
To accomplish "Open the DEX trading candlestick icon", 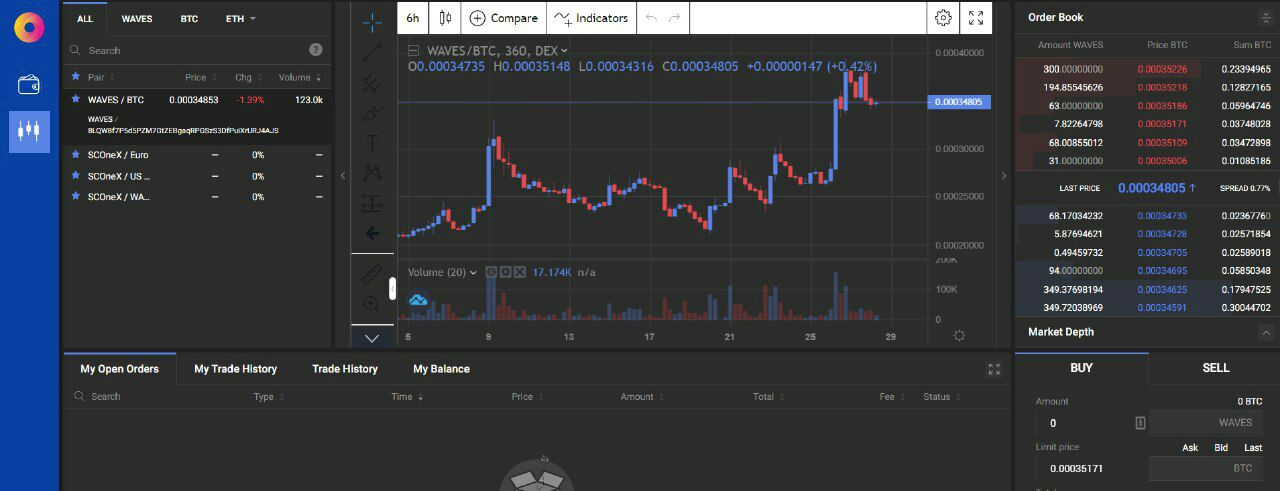I will (x=29, y=131).
